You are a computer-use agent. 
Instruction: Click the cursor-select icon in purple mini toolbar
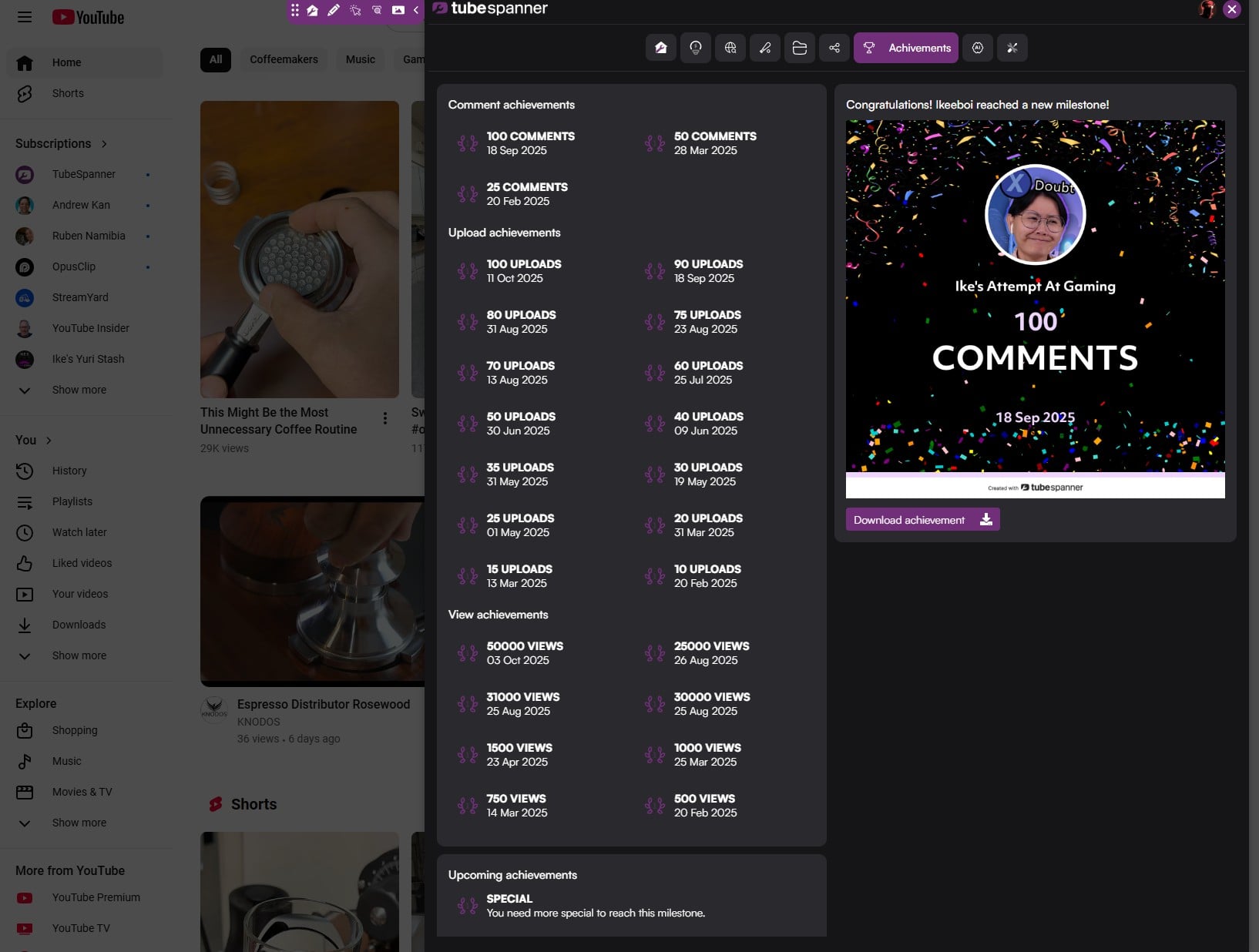point(355,10)
